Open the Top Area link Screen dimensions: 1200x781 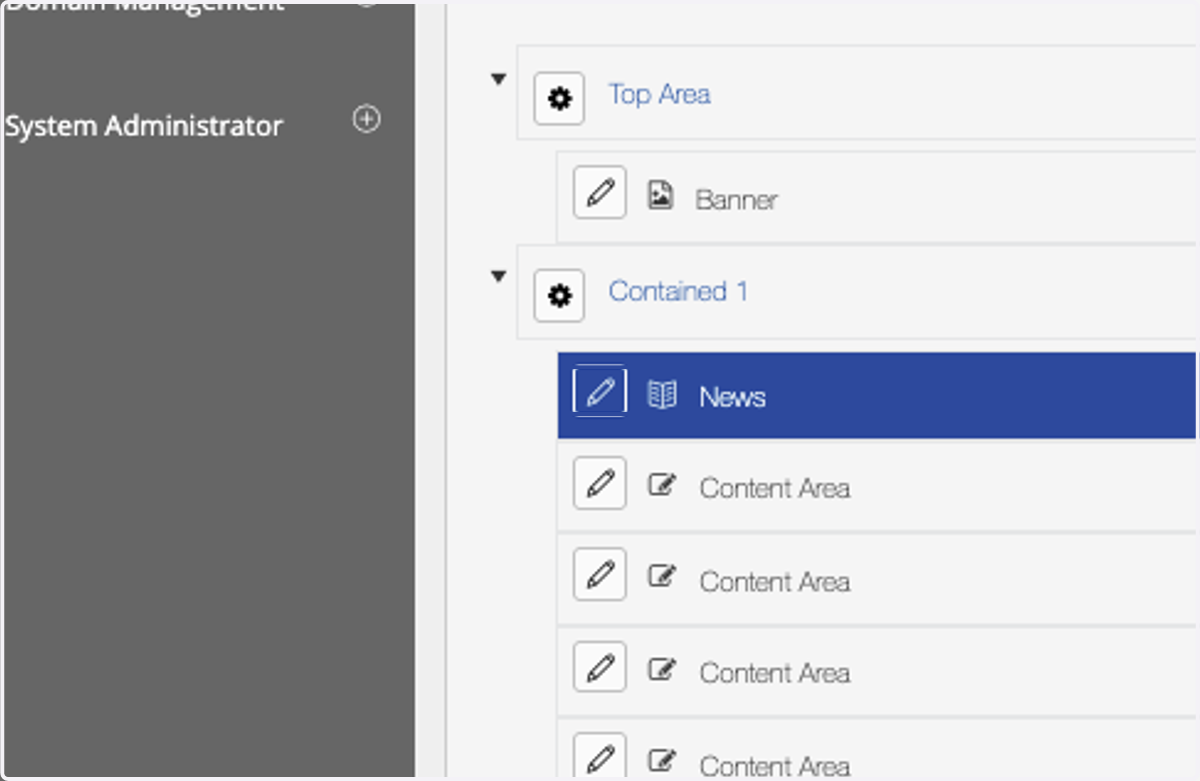pos(660,94)
